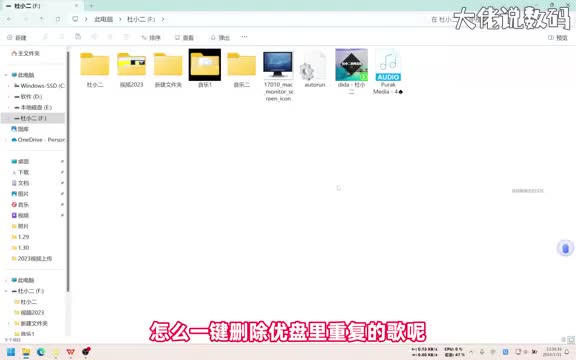Image resolution: width=576 pixels, height=360 pixels.
Task: Click the Delete trash toolbar icon
Action: point(126,37)
